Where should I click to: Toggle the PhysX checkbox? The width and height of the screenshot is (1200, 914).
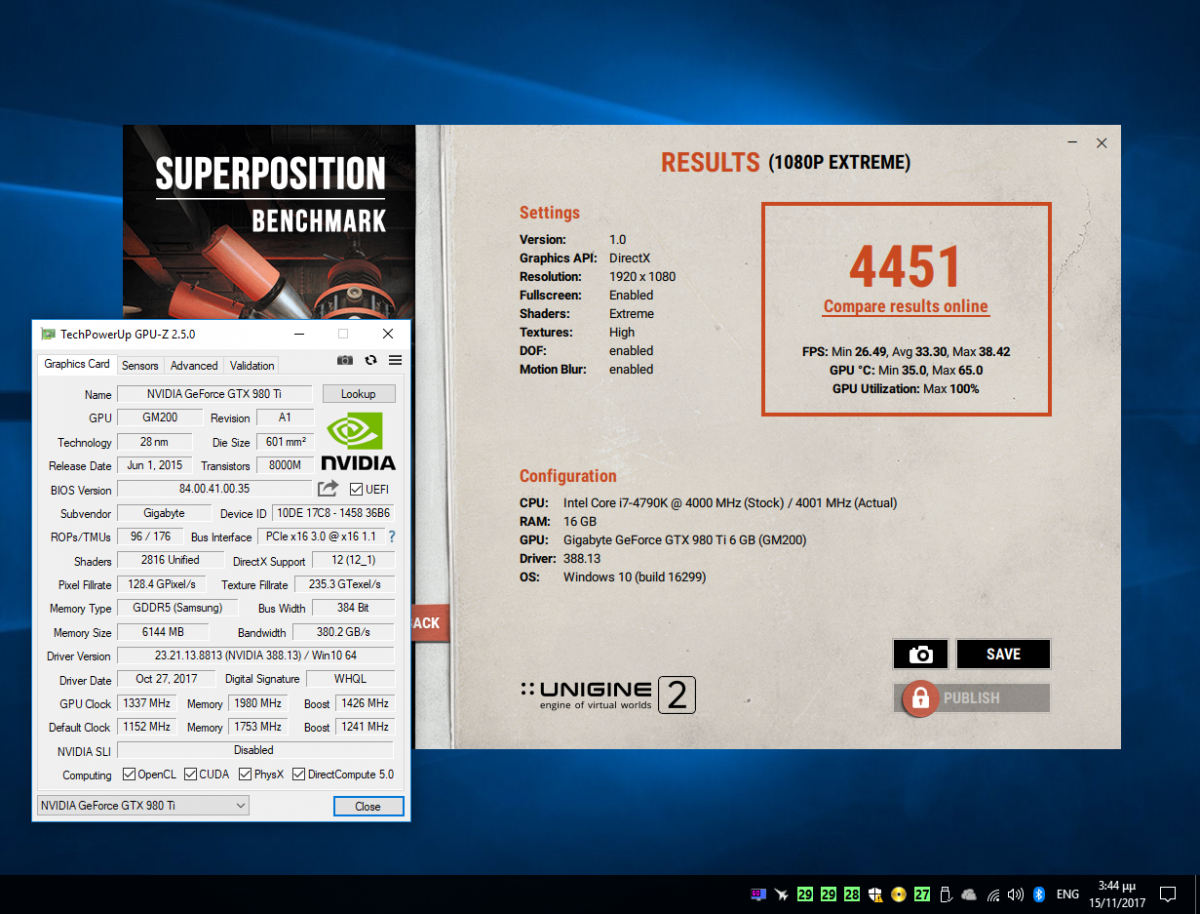pos(247,774)
